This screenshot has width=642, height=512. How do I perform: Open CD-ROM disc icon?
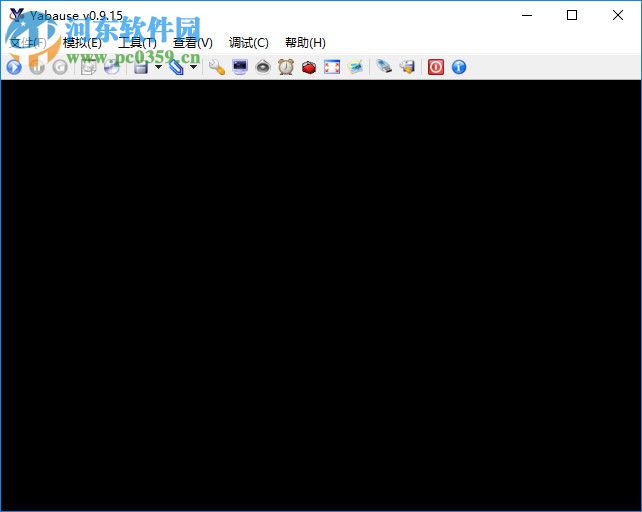click(111, 67)
